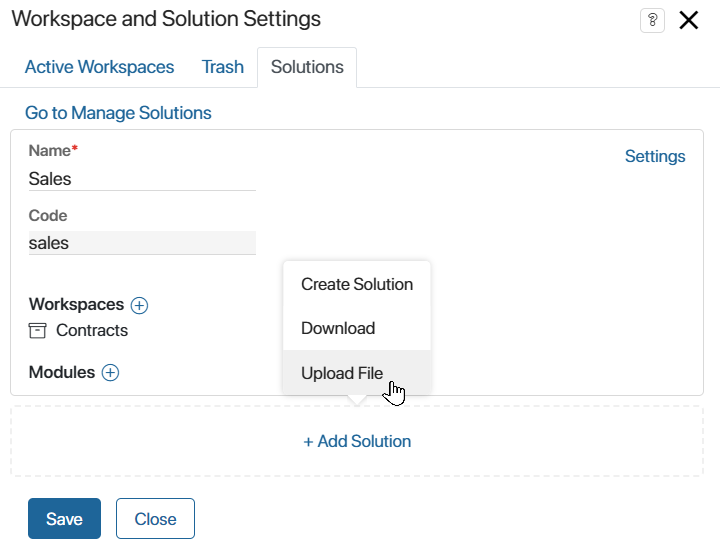The width and height of the screenshot is (720, 550).
Task: Add a workspace with the plus icon
Action: (139, 305)
